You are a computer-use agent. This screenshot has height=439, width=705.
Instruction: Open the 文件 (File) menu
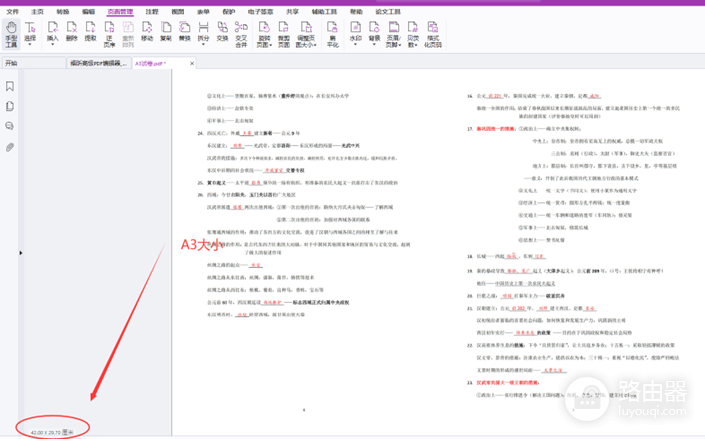click(13, 11)
